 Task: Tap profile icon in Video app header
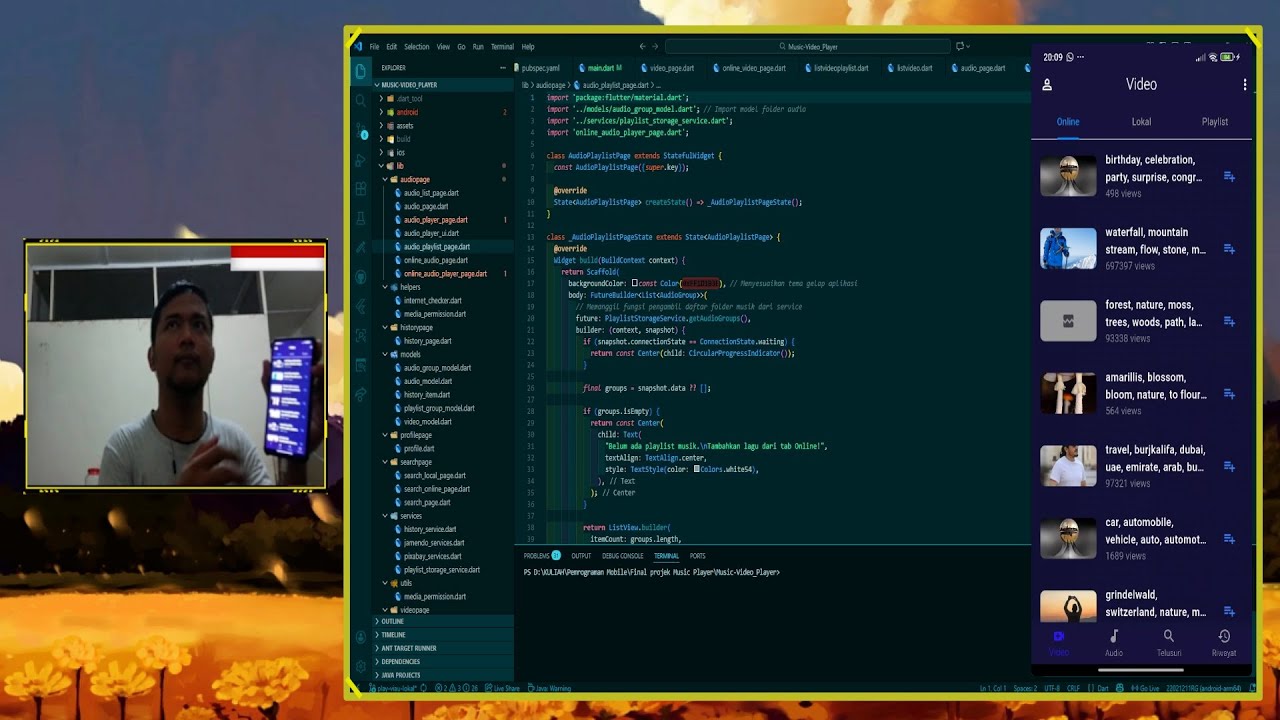[x=1047, y=85]
